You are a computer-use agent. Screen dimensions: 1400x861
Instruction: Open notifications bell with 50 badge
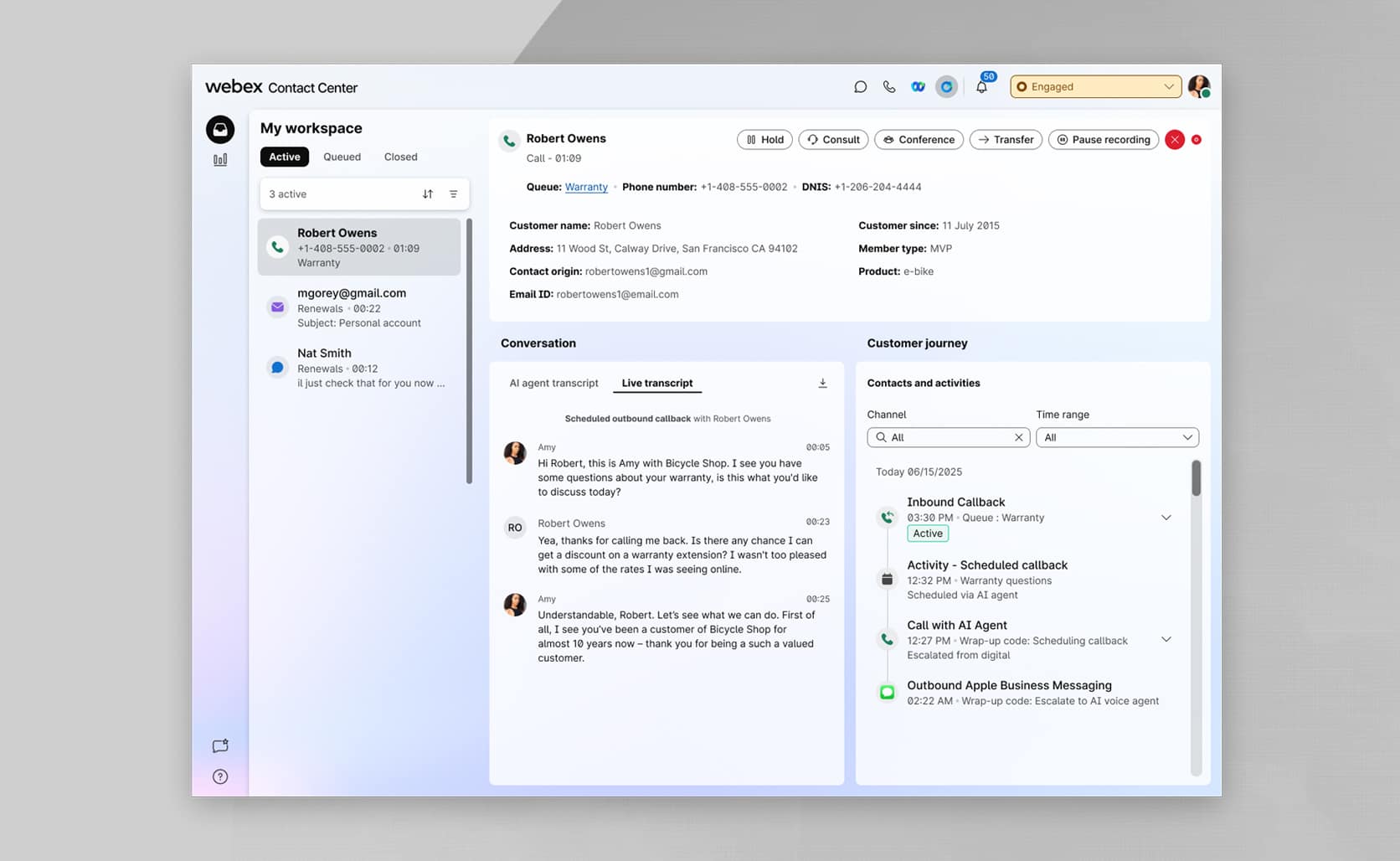[x=981, y=87]
